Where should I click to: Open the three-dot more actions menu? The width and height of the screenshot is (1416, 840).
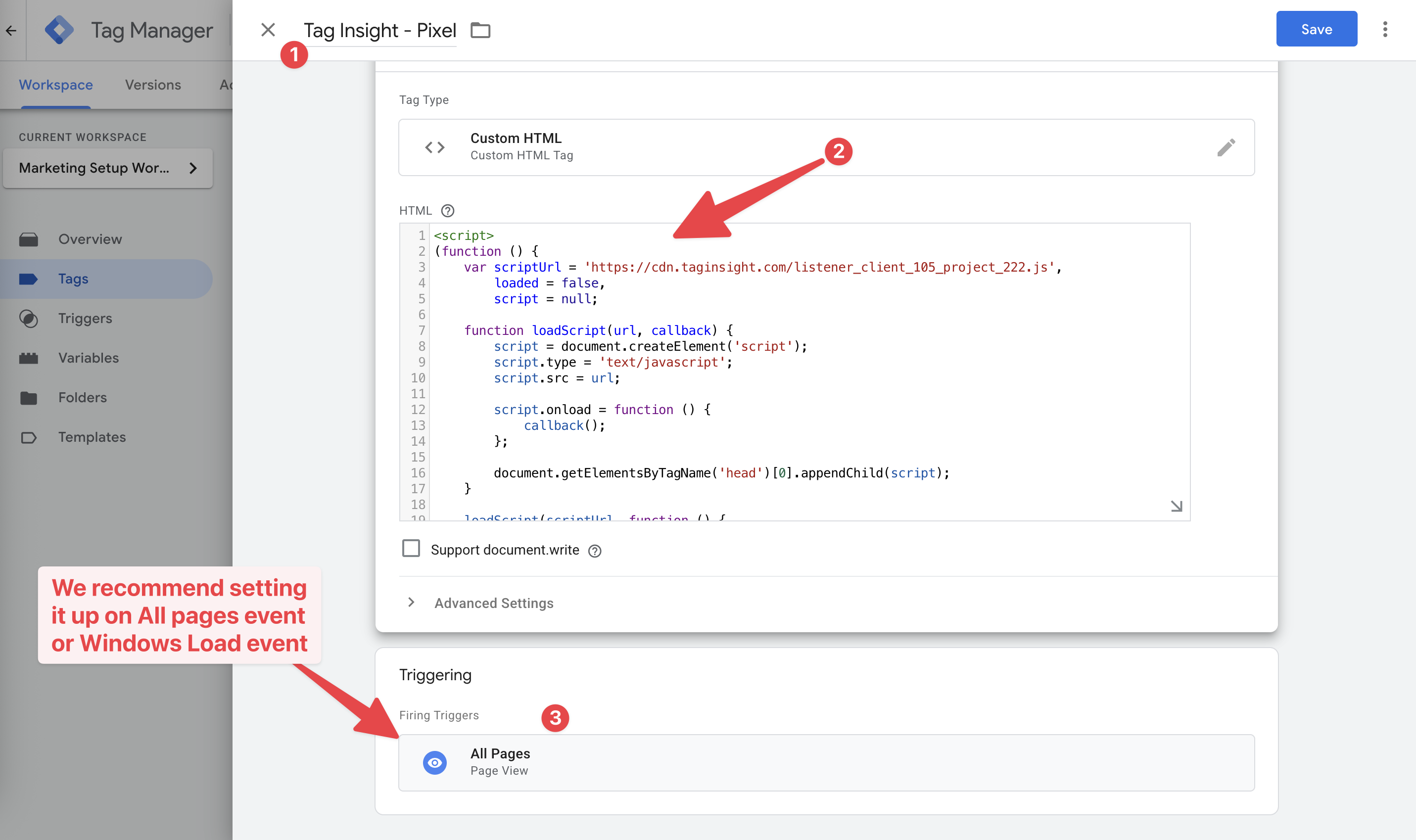1384,29
